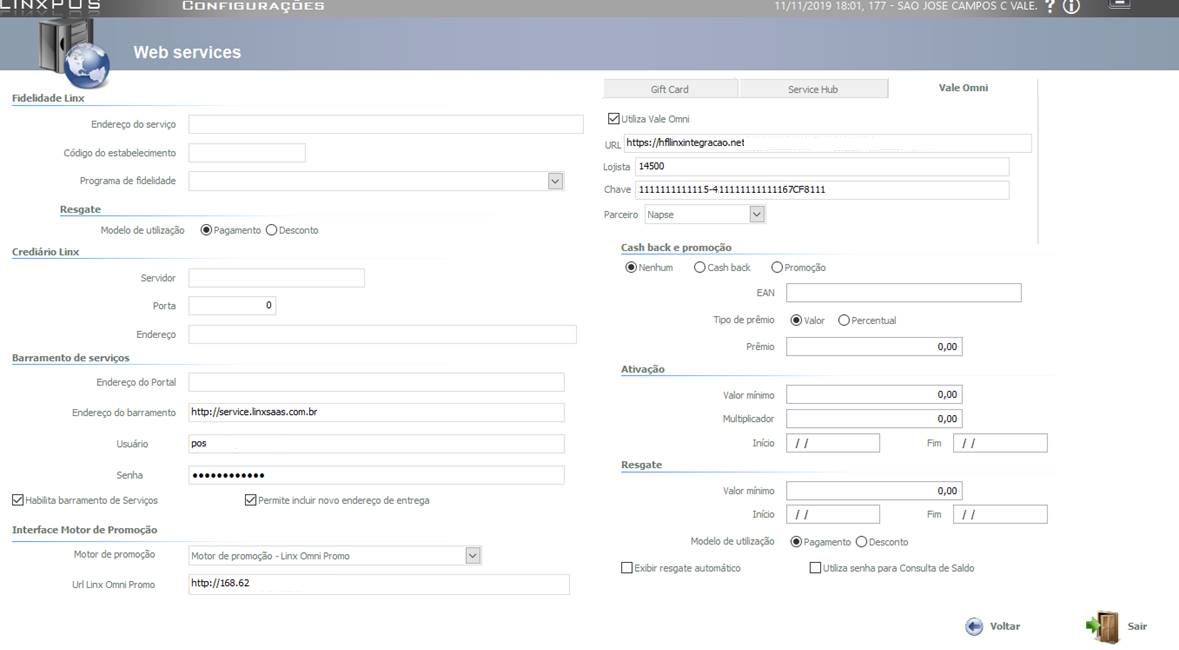Image resolution: width=1179 pixels, height=650 pixels.
Task: Select the Nenhum radio option
Action: [x=631, y=268]
